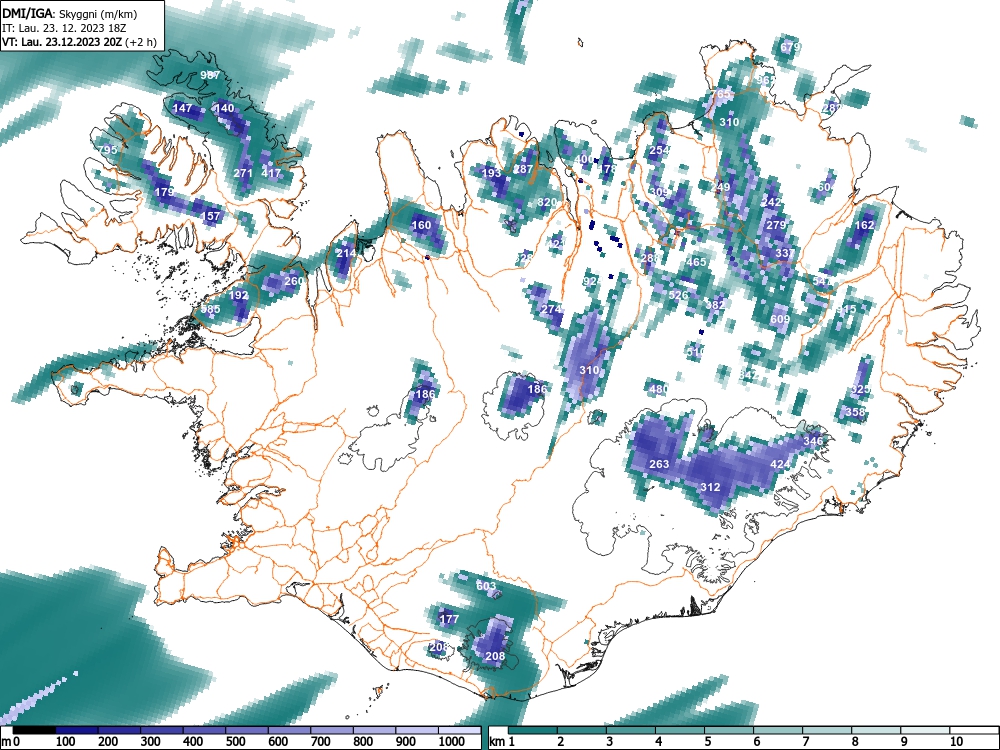Select the 465 visibility label

pos(696,262)
